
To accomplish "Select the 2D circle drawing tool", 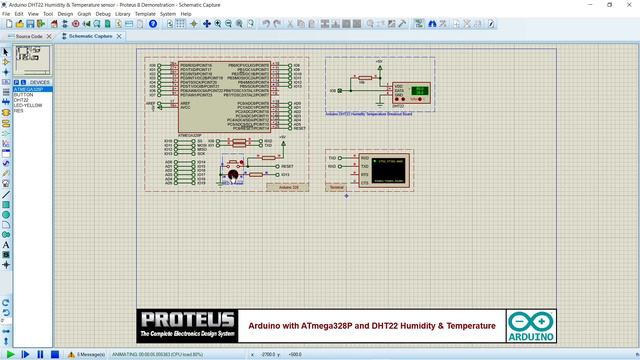I will (6, 215).
